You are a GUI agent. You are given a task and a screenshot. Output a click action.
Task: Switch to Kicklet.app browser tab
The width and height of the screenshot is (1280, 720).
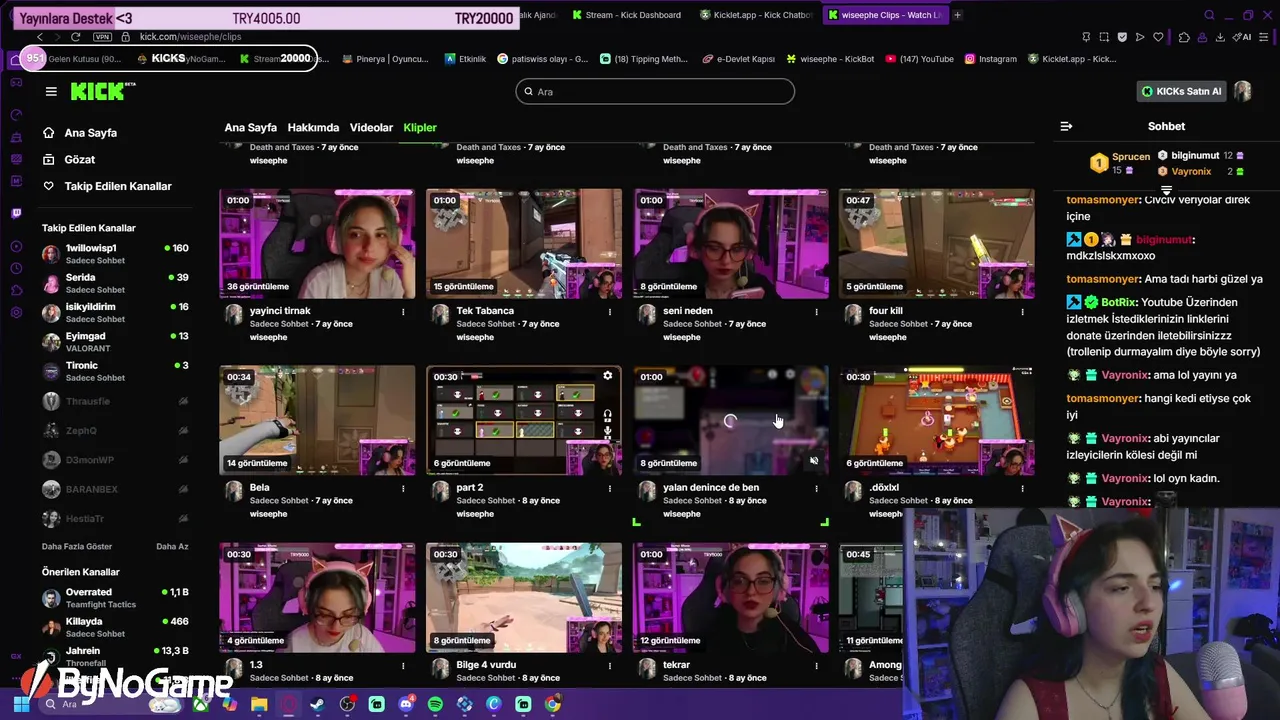756,15
